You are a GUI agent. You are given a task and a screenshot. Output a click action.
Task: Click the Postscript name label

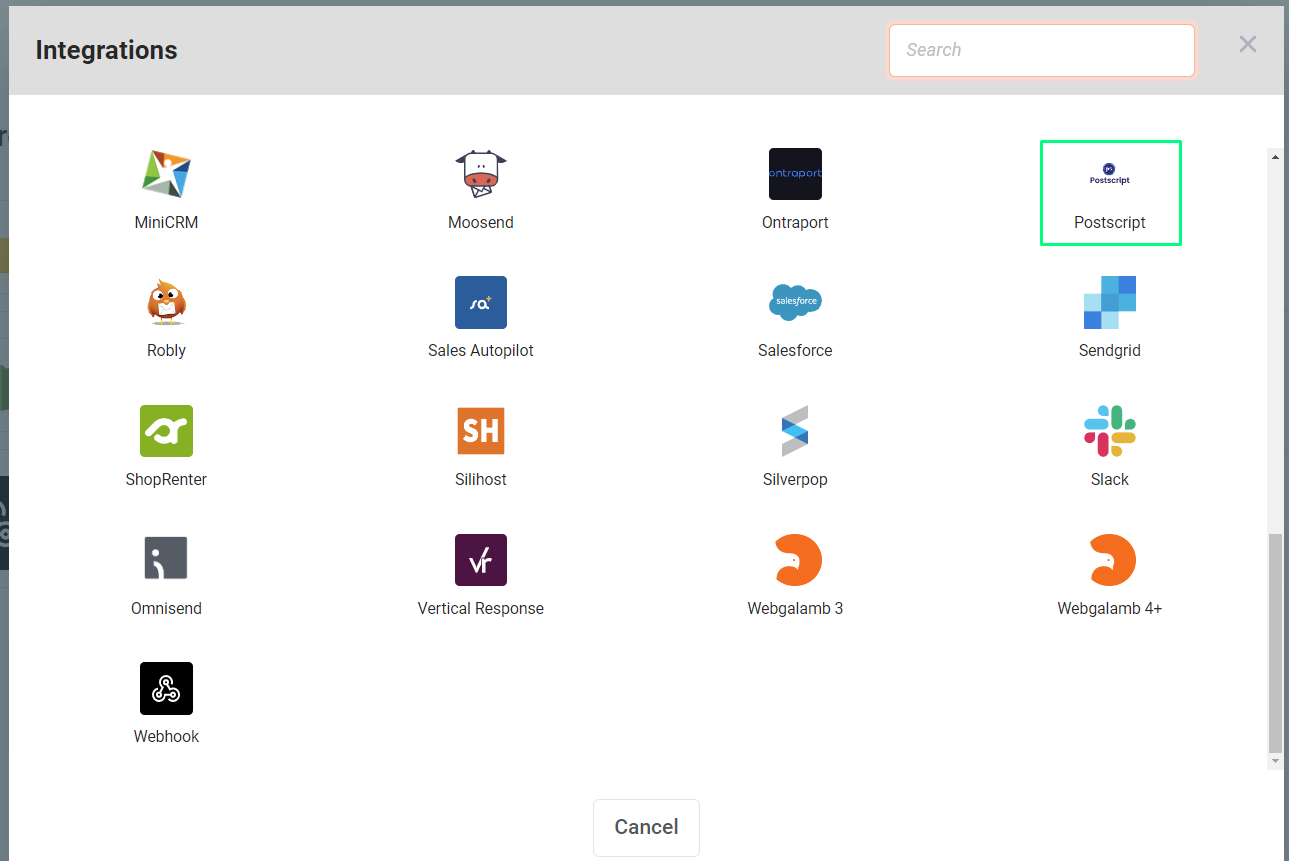[1110, 222]
